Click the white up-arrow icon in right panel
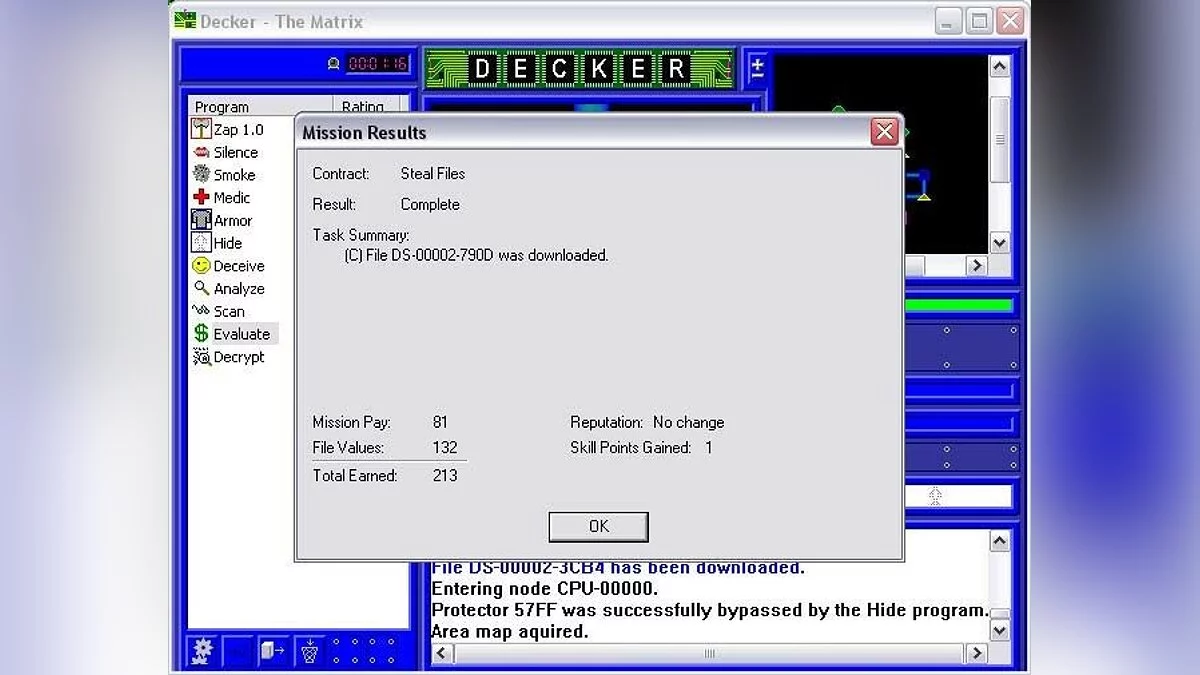Screen dimensions: 1200x675 (935, 495)
